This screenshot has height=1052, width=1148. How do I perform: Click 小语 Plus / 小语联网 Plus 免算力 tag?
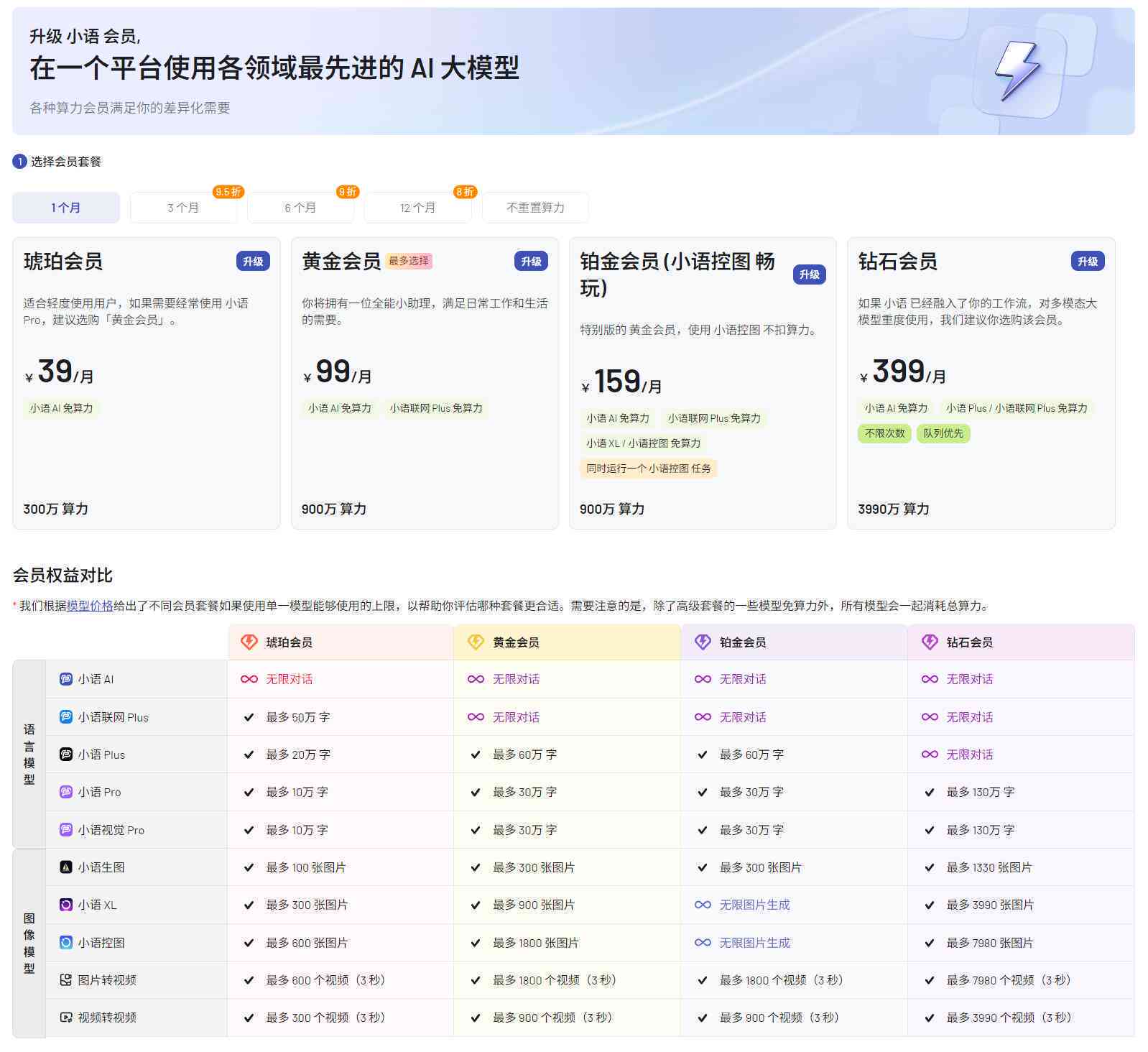click(x=1017, y=408)
